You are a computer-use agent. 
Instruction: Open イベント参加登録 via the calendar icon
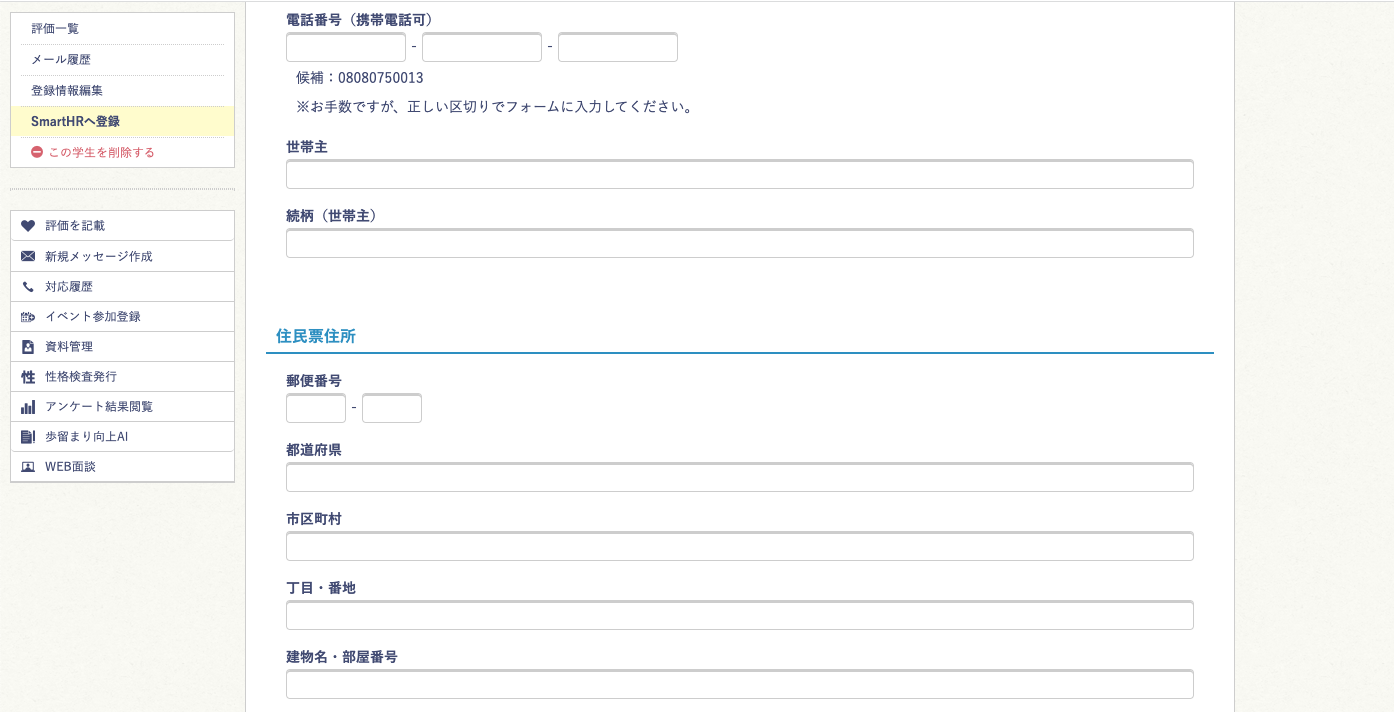[x=27, y=316]
